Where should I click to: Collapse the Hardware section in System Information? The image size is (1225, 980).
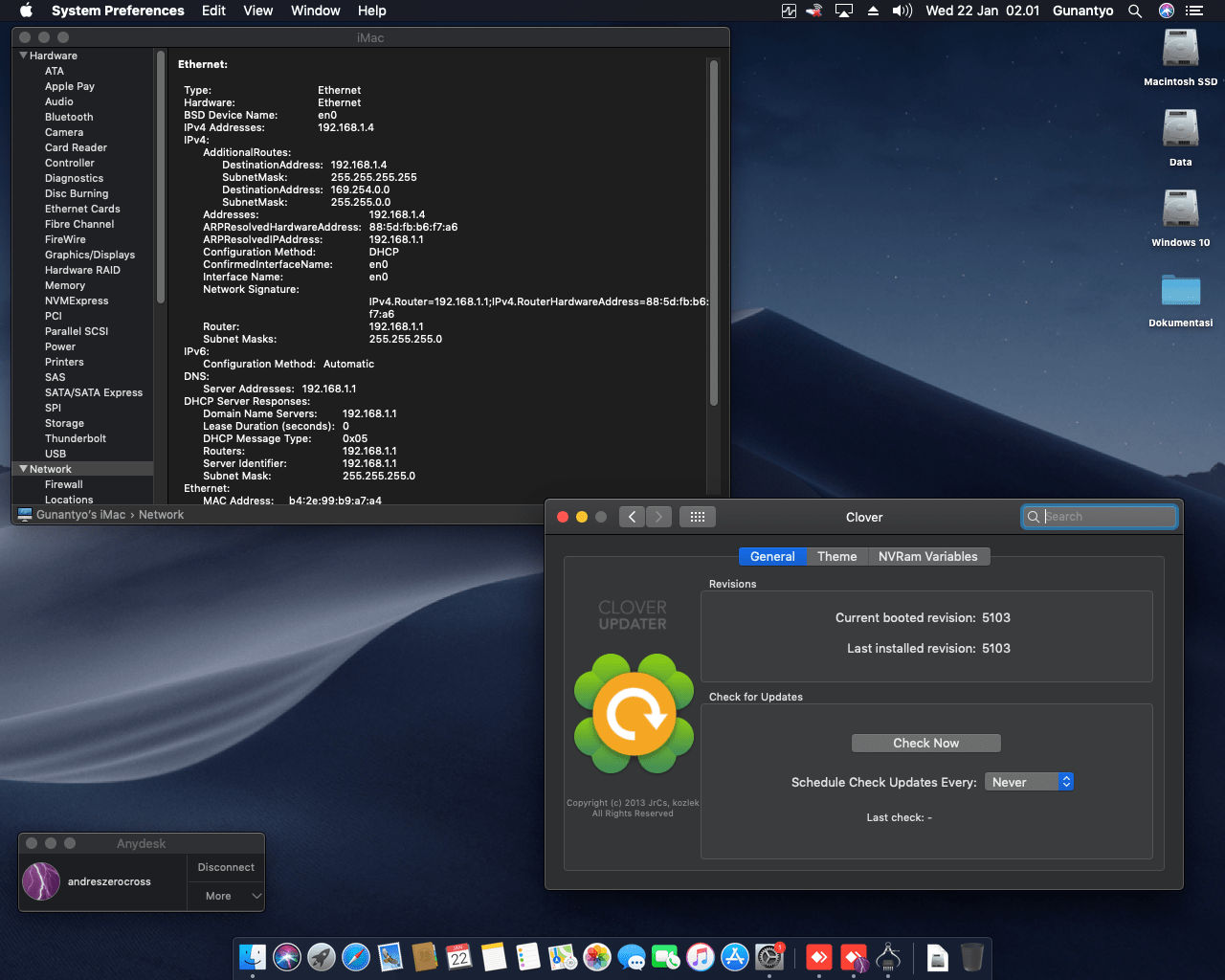pos(23,55)
